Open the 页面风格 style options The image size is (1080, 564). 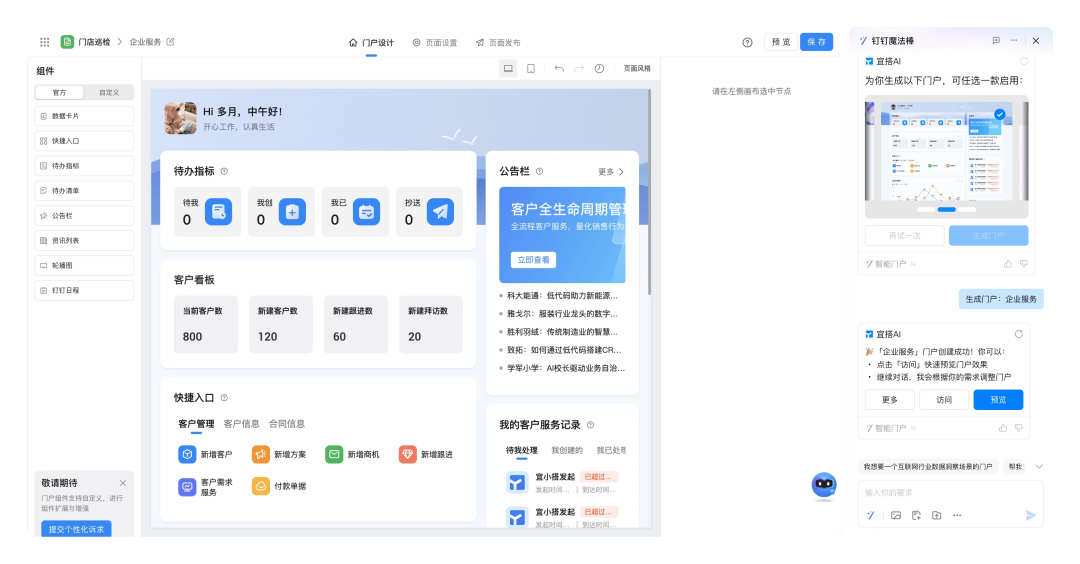pos(637,69)
